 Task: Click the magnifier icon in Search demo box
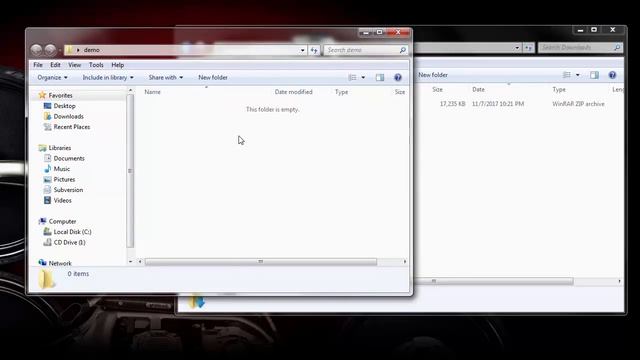[x=402, y=50]
